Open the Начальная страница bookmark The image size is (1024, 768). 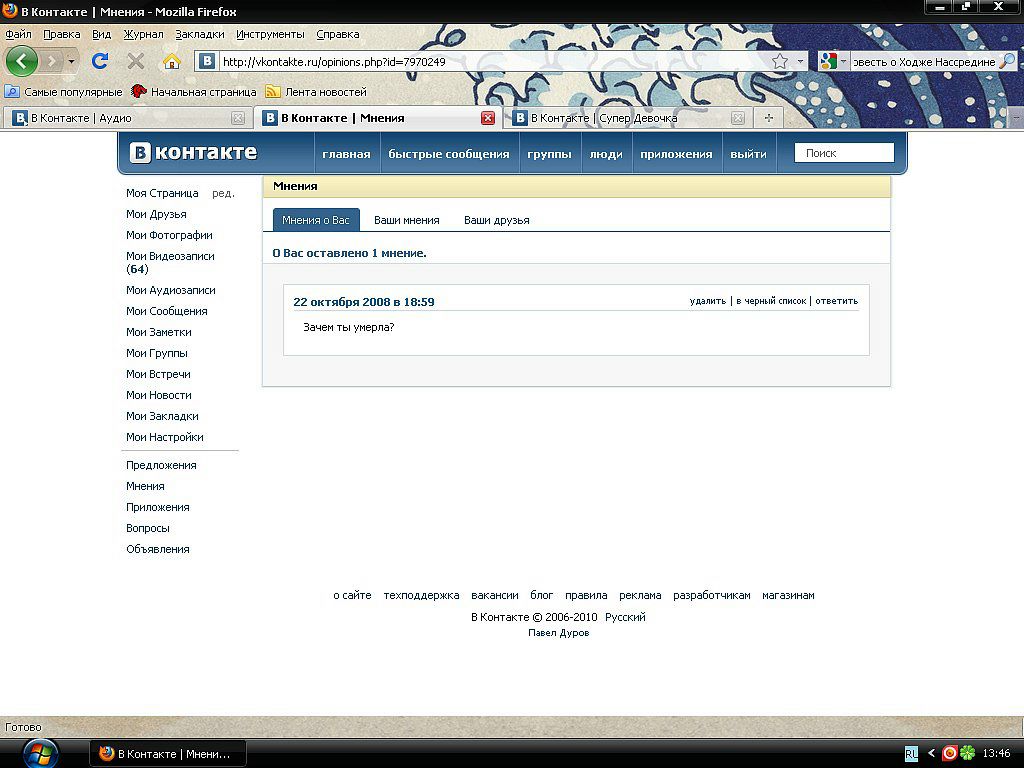tap(194, 92)
